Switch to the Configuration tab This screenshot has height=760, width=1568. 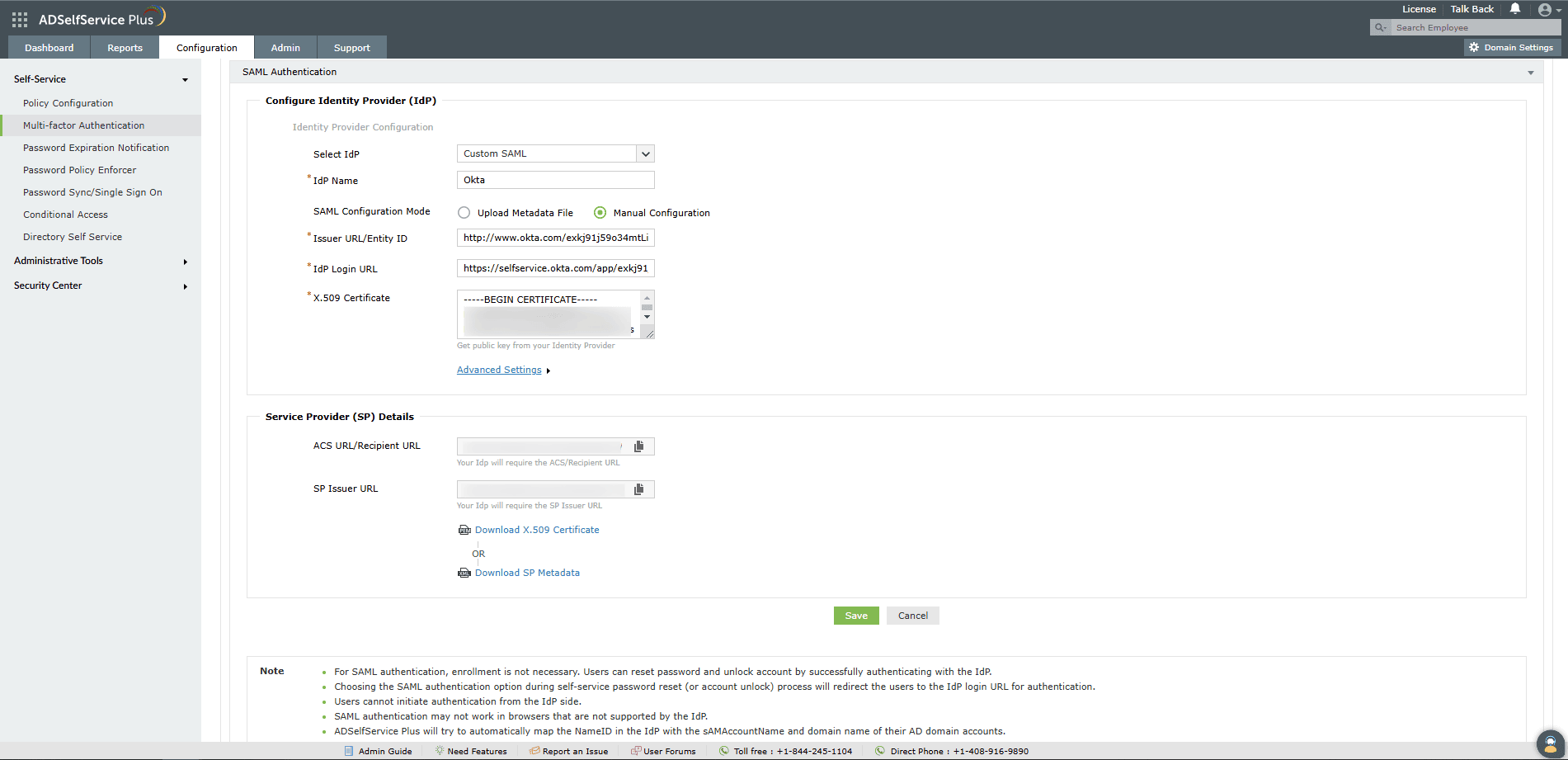[x=207, y=48]
